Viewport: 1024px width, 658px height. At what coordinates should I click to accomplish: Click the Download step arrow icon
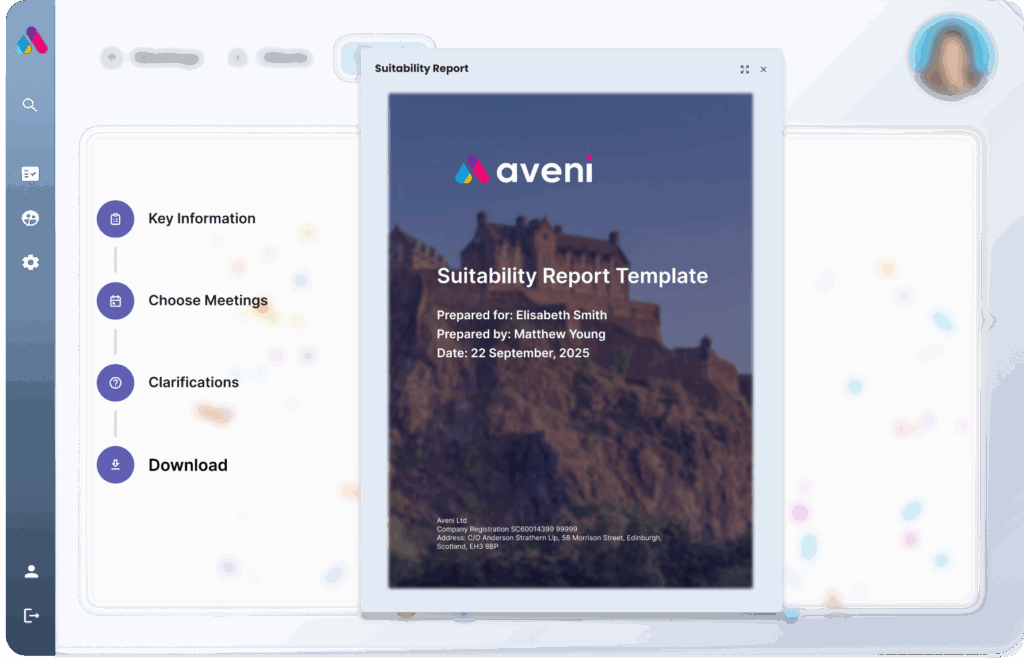[116, 465]
